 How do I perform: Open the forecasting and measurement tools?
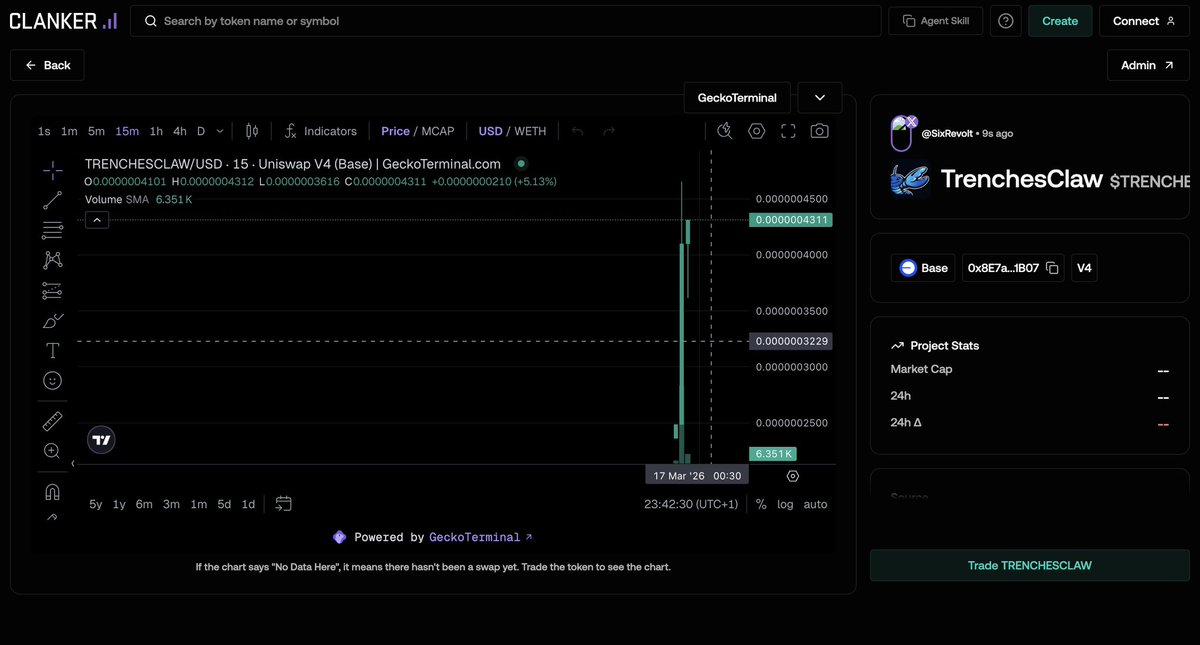coord(52,291)
